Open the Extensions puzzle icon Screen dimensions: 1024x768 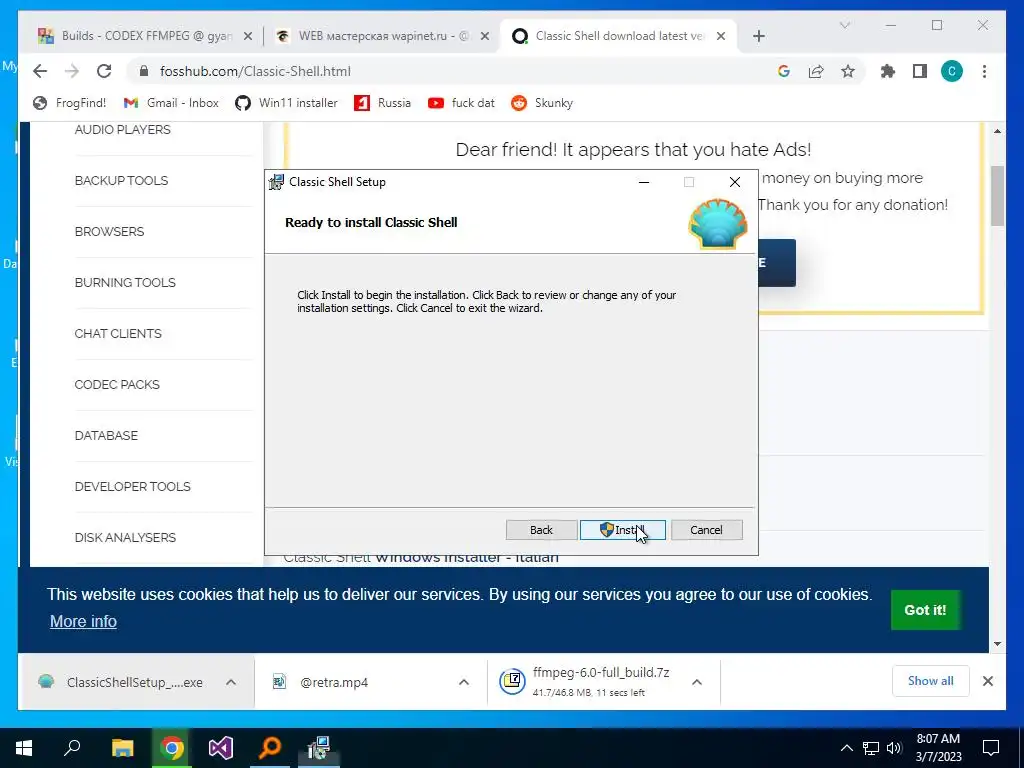[888, 71]
